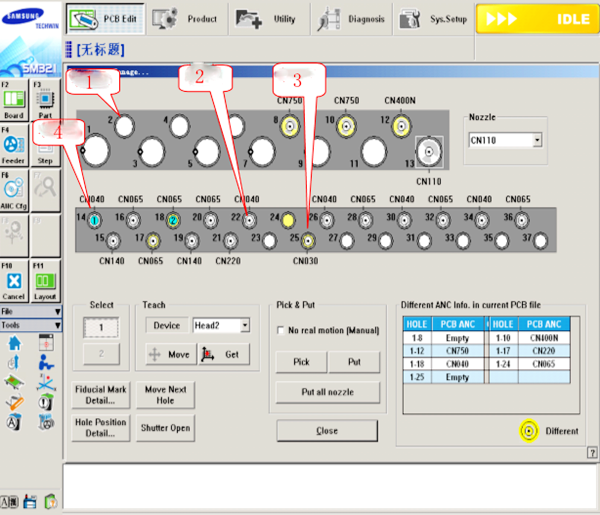The width and height of the screenshot is (600, 515).
Task: Open the F4 Feeder tool
Action: pyautogui.click(x=14, y=145)
